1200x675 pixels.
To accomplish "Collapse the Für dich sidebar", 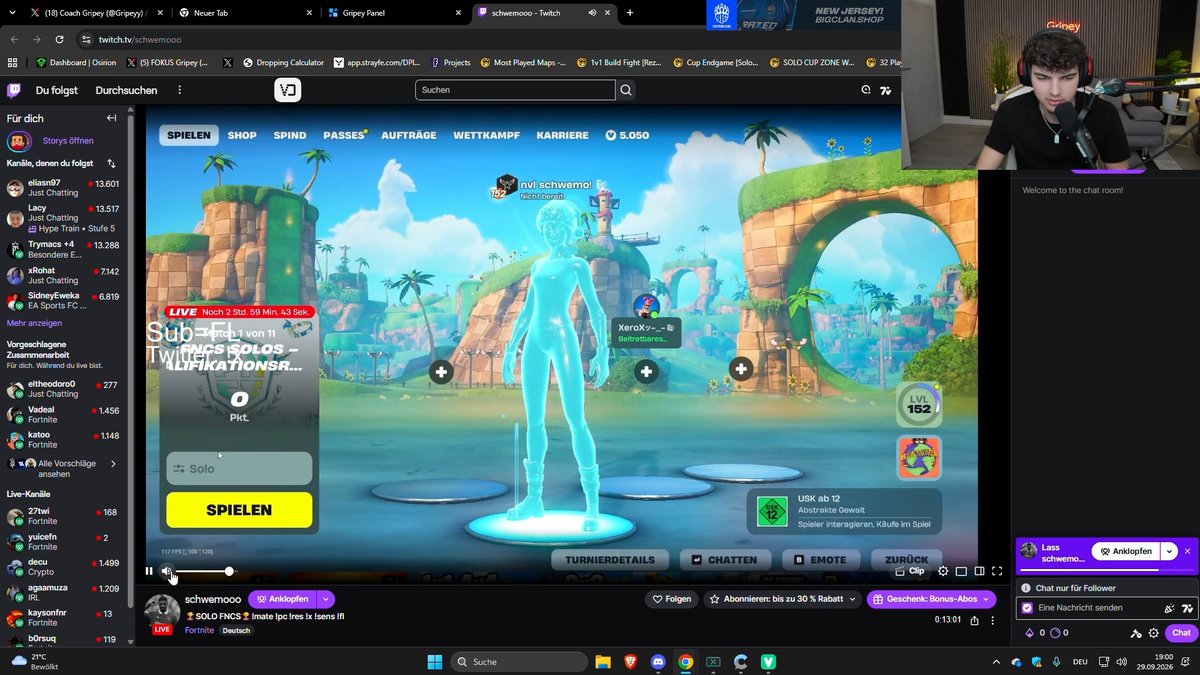I will (x=112, y=118).
